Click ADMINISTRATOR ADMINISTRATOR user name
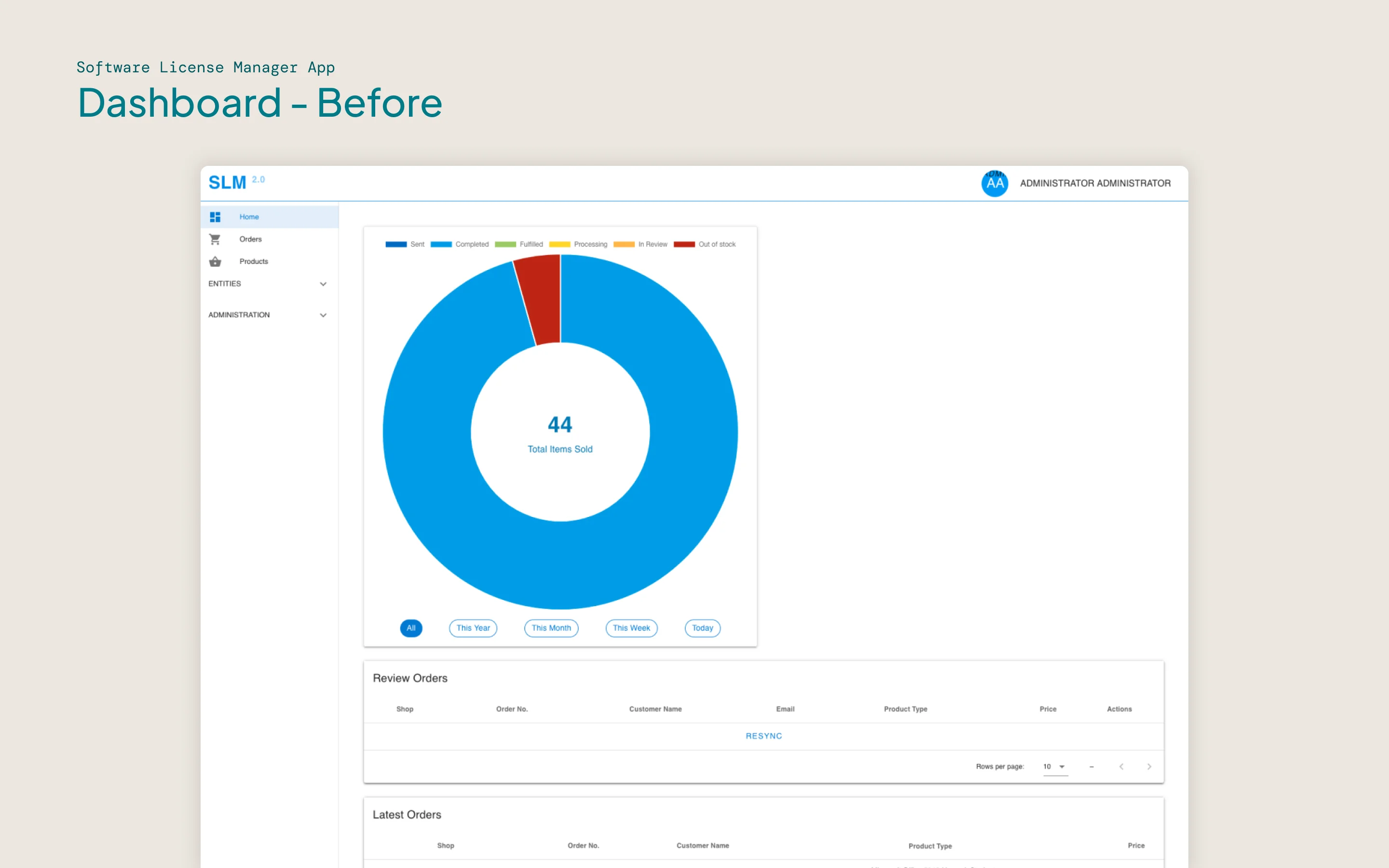This screenshot has height=868, width=1389. 1095,183
